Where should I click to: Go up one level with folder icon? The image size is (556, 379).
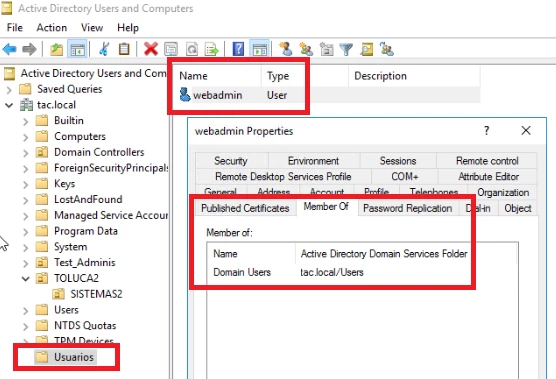pyautogui.click(x=56, y=49)
